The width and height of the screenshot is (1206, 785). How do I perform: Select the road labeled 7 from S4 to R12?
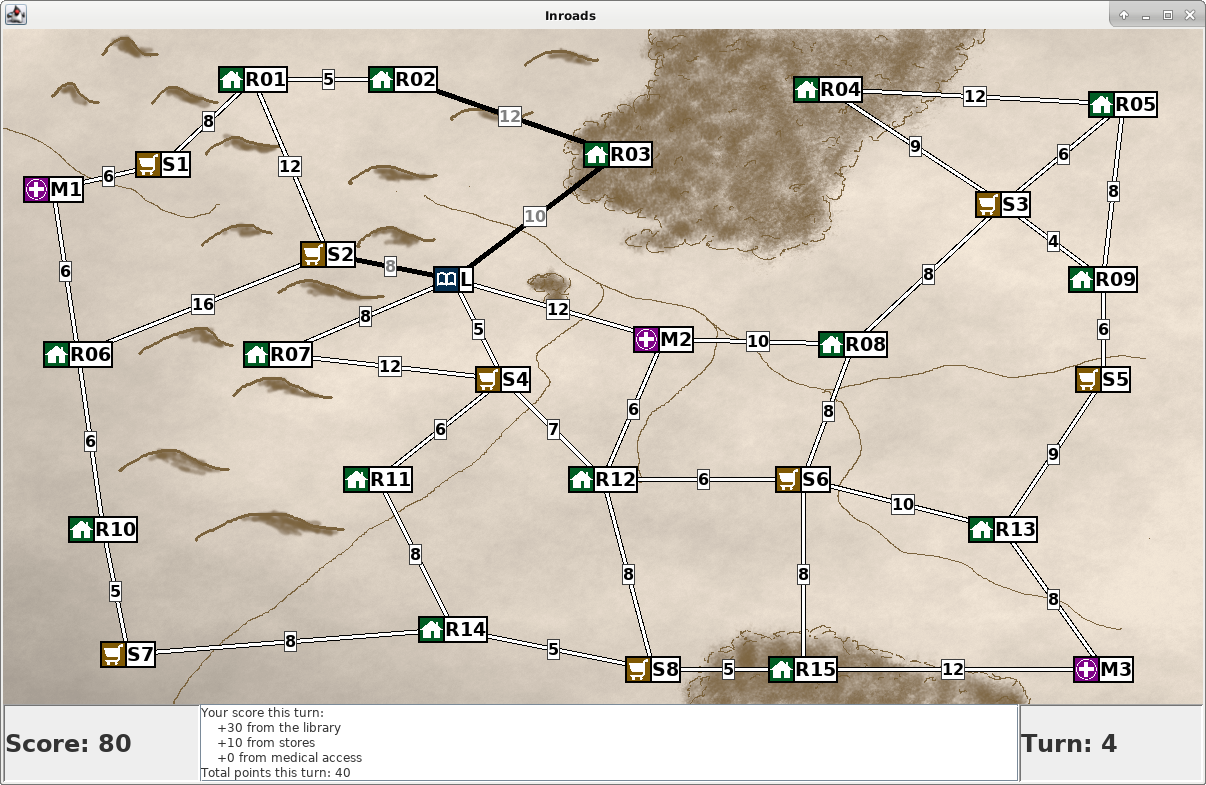pos(553,430)
